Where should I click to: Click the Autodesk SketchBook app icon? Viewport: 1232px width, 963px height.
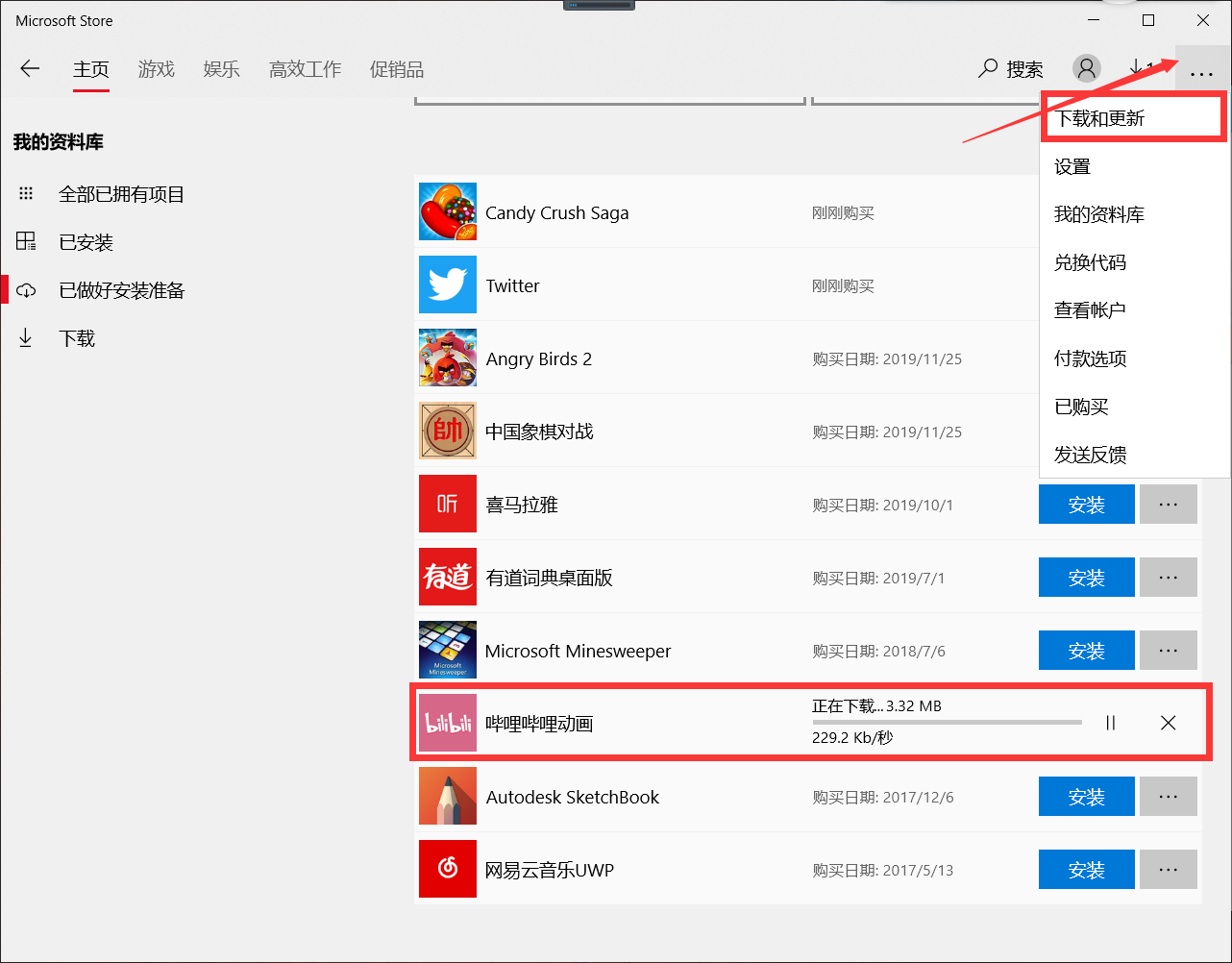coord(448,796)
